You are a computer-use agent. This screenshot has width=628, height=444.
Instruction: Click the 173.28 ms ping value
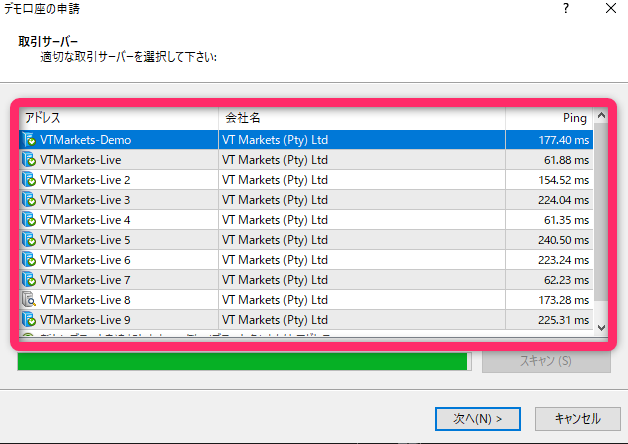564,300
